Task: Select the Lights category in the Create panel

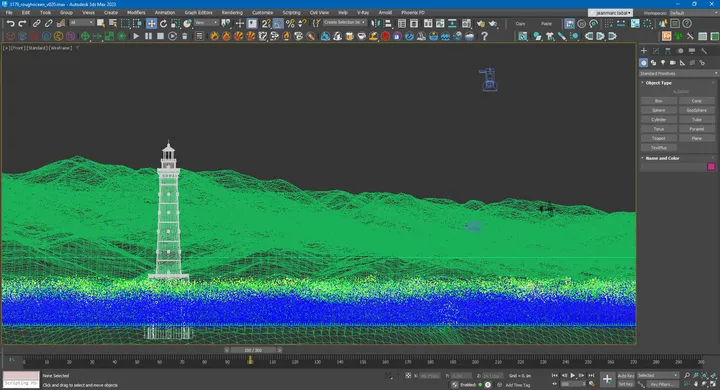Action: pyautogui.click(x=663, y=62)
